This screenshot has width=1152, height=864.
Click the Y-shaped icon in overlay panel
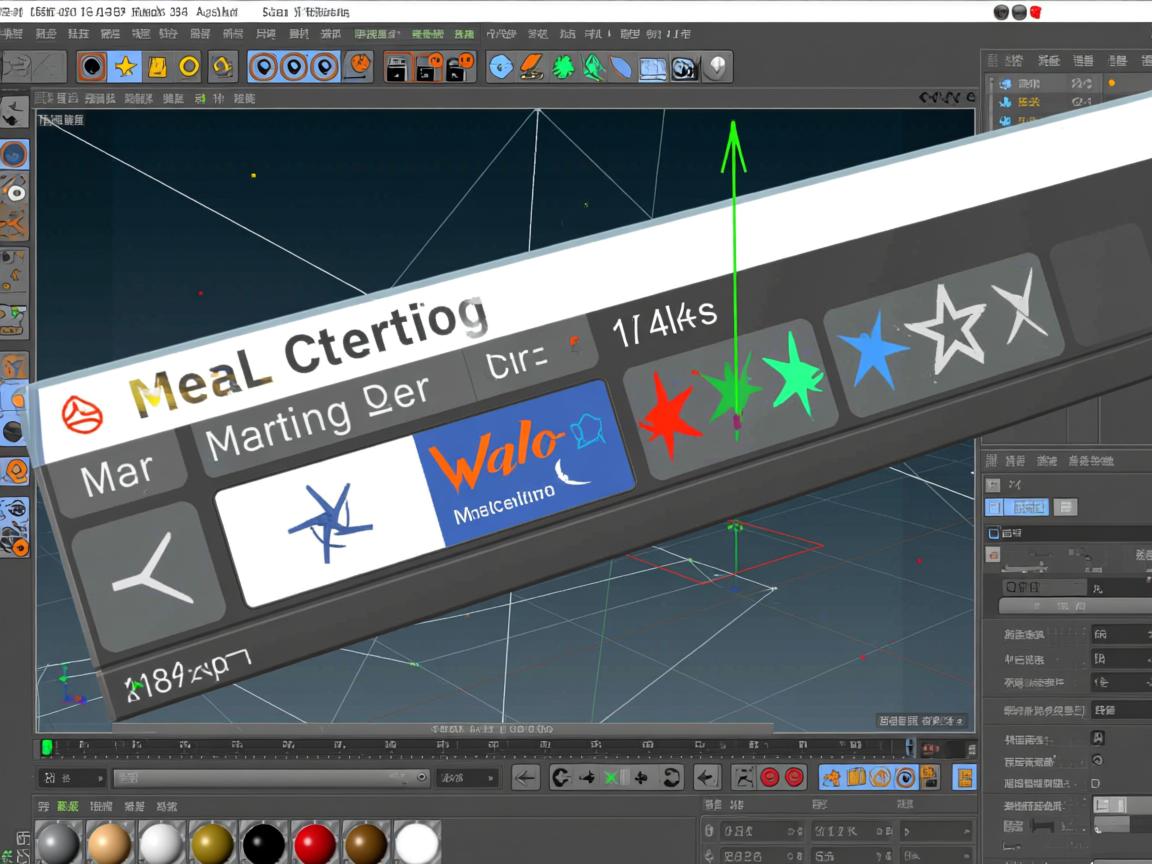point(151,573)
